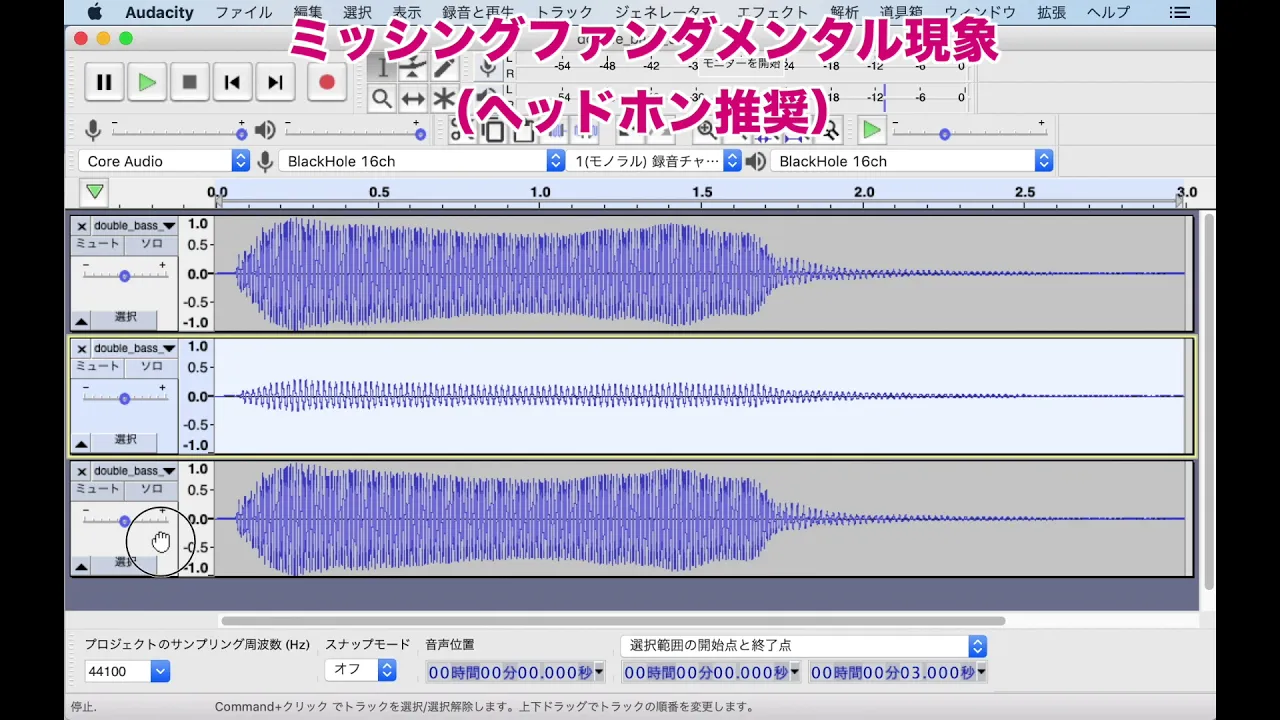Image resolution: width=1280 pixels, height=720 pixels.
Task: Mute the bottom double_bass track
Action: (98, 489)
